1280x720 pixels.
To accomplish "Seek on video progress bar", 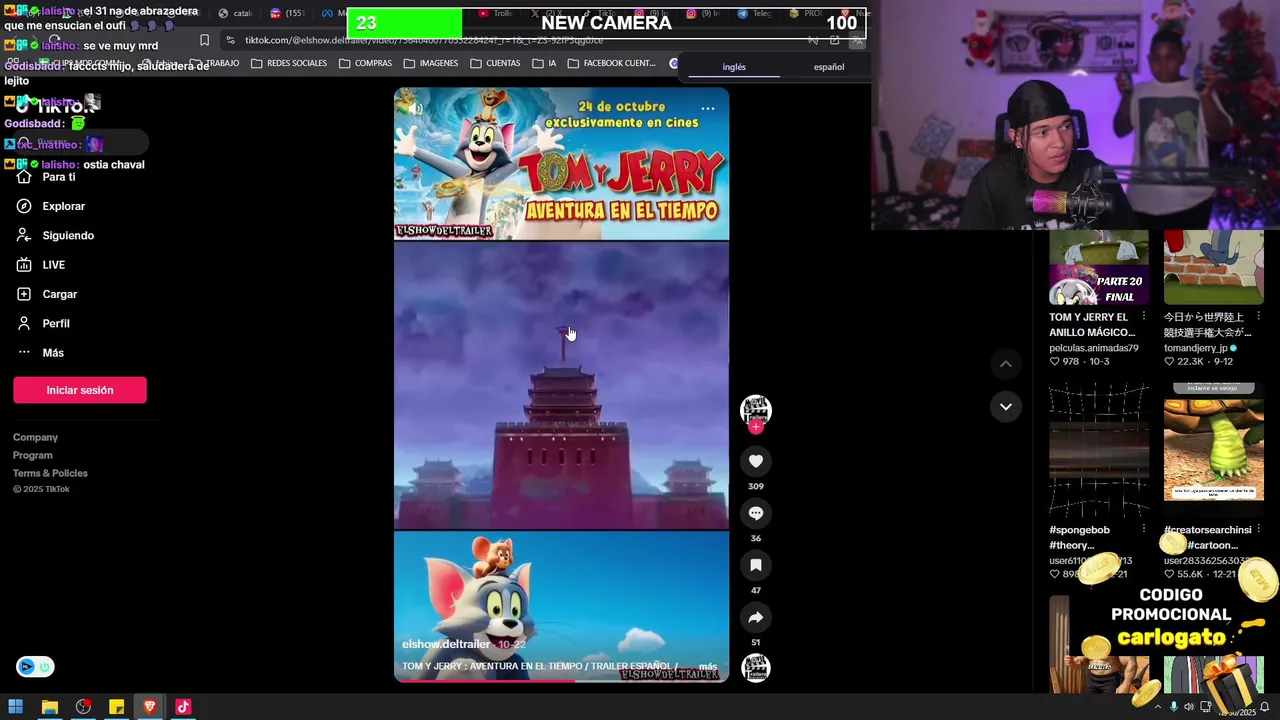I will point(561,681).
